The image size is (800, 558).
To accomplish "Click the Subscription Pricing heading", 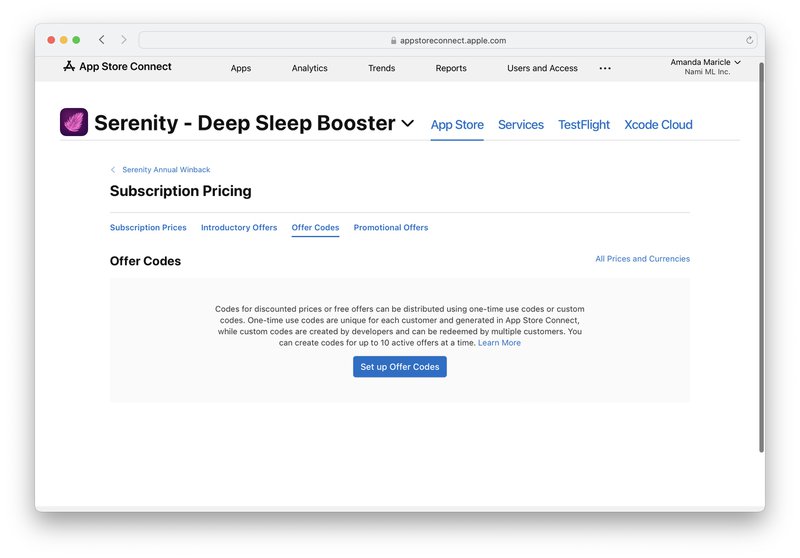I will click(x=181, y=191).
